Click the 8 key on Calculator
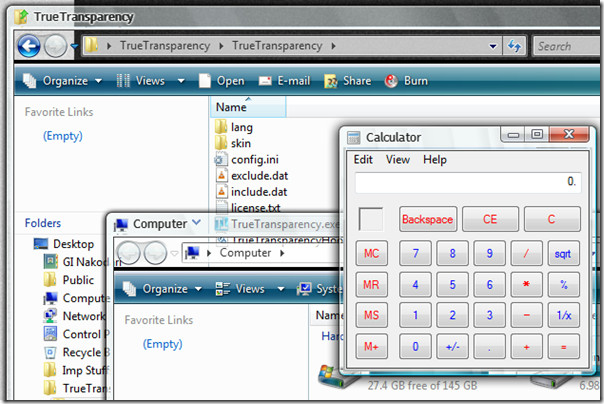 tap(452, 253)
